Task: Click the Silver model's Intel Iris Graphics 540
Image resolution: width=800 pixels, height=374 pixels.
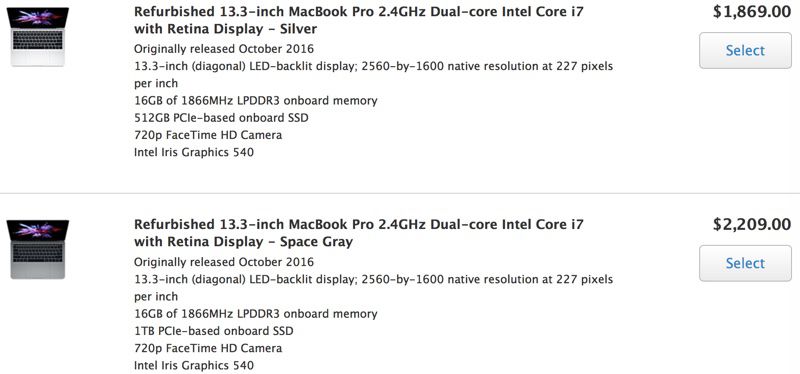Action: tap(194, 152)
